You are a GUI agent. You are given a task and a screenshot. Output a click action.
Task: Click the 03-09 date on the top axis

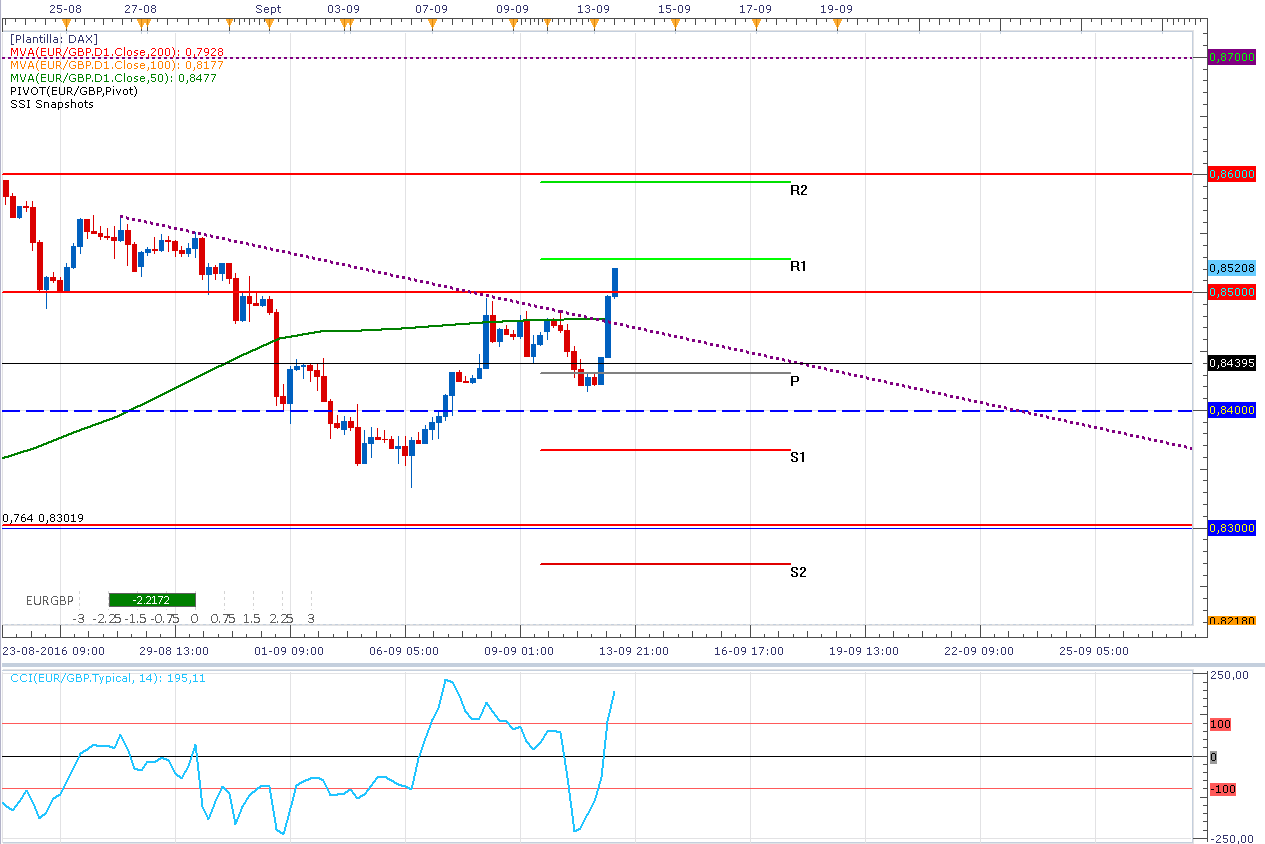tap(343, 8)
